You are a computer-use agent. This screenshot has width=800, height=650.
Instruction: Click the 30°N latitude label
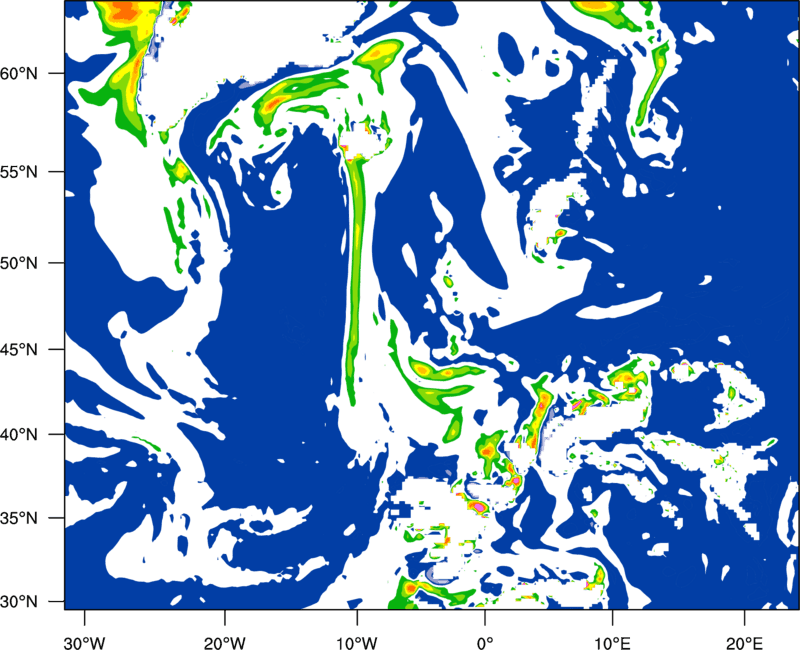coord(19,601)
